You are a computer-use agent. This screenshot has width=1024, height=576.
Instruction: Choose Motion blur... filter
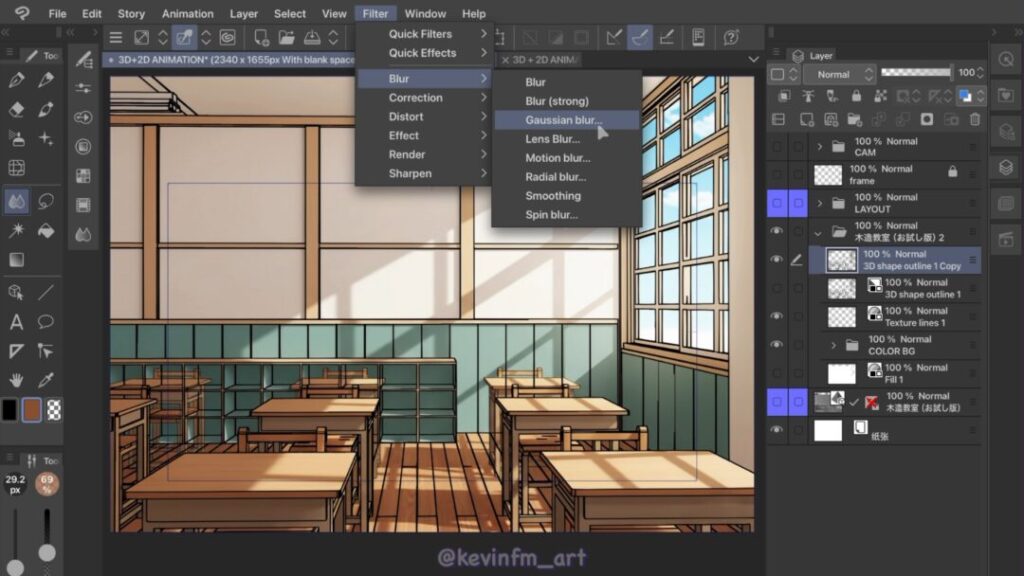pyautogui.click(x=566, y=157)
